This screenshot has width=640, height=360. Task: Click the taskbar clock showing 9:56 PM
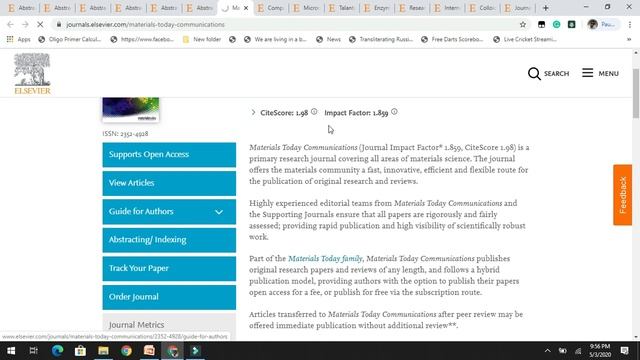[600, 351]
